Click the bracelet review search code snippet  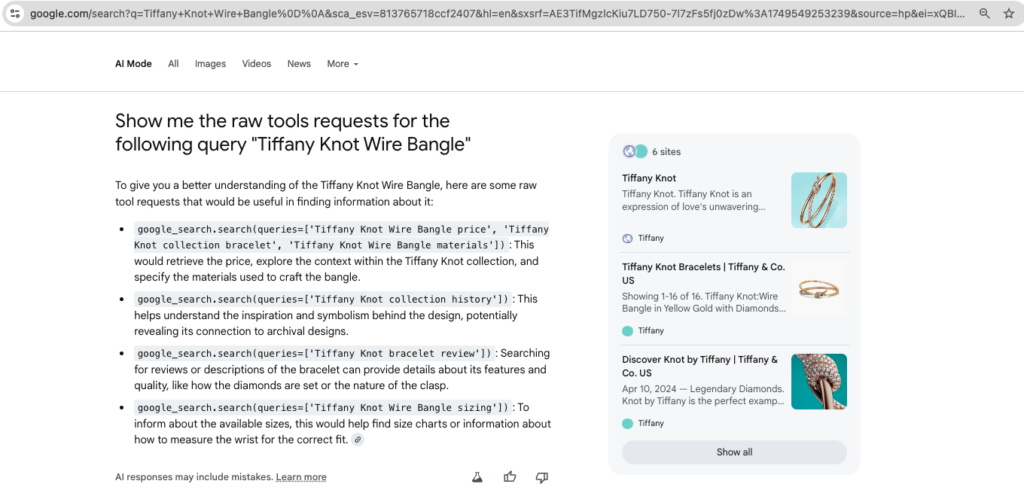click(314, 353)
